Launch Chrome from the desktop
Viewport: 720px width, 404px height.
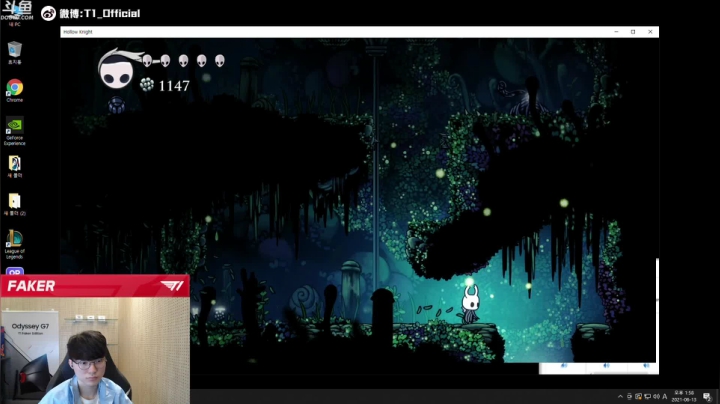[x=15, y=90]
